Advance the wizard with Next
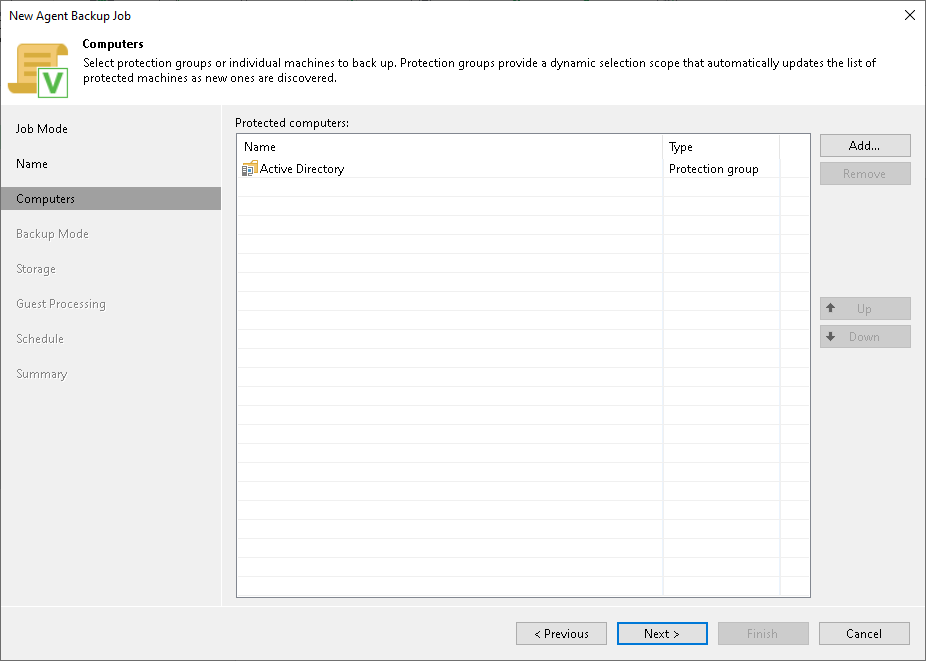Image resolution: width=926 pixels, height=661 pixels. [662, 633]
